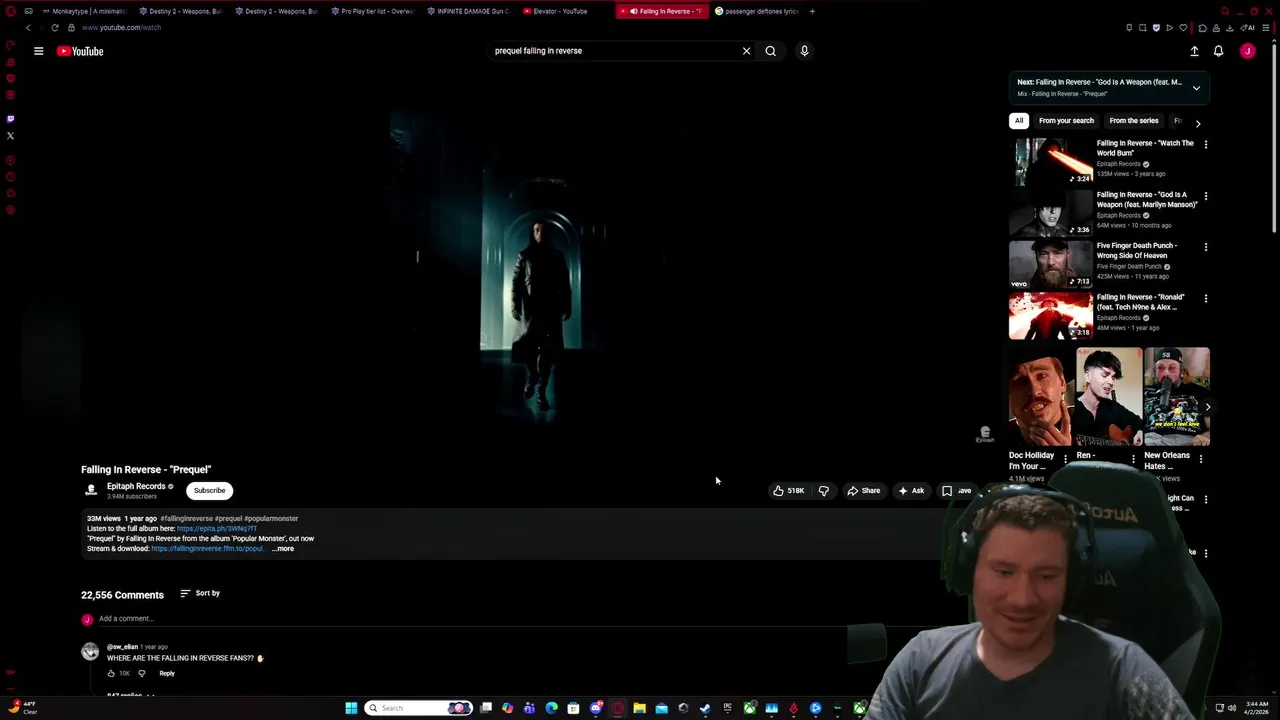Open the X icon in Opera sidebar
1280x720 pixels.
(10, 136)
